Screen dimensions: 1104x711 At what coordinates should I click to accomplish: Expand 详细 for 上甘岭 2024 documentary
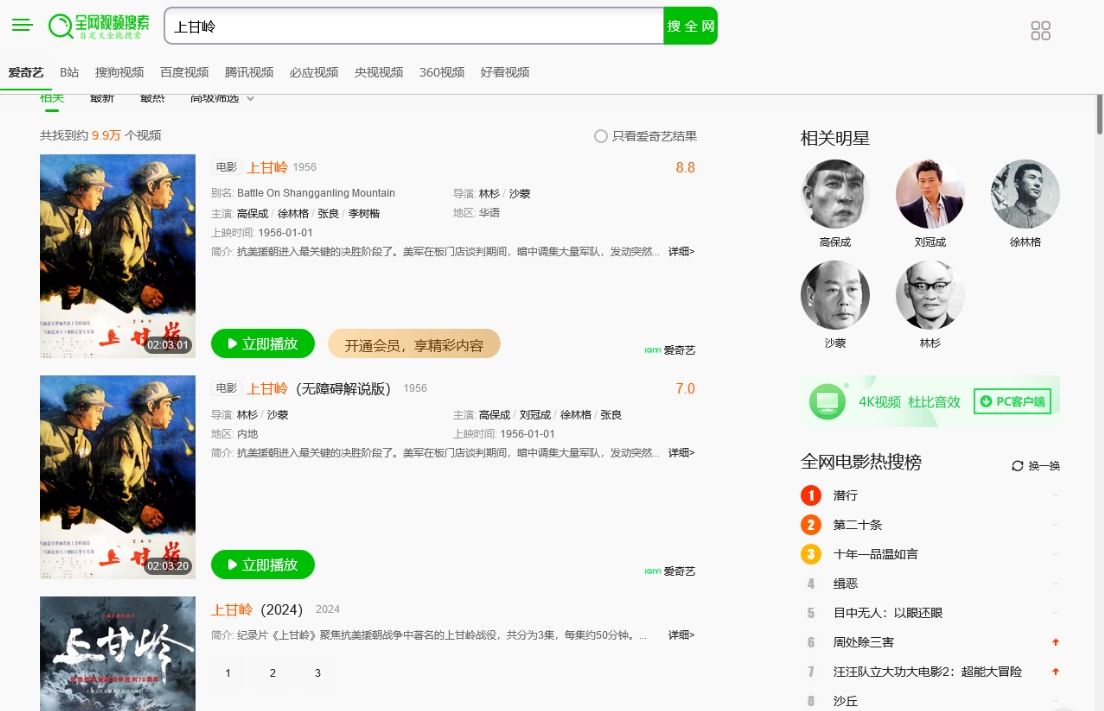point(681,635)
